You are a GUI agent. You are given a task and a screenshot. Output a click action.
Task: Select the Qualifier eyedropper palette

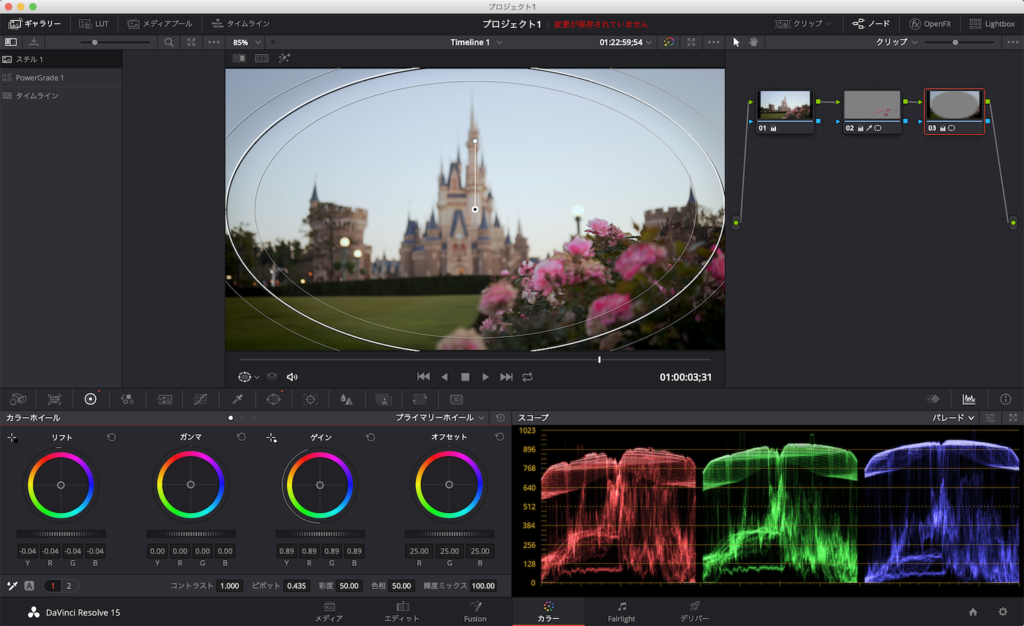coord(237,399)
